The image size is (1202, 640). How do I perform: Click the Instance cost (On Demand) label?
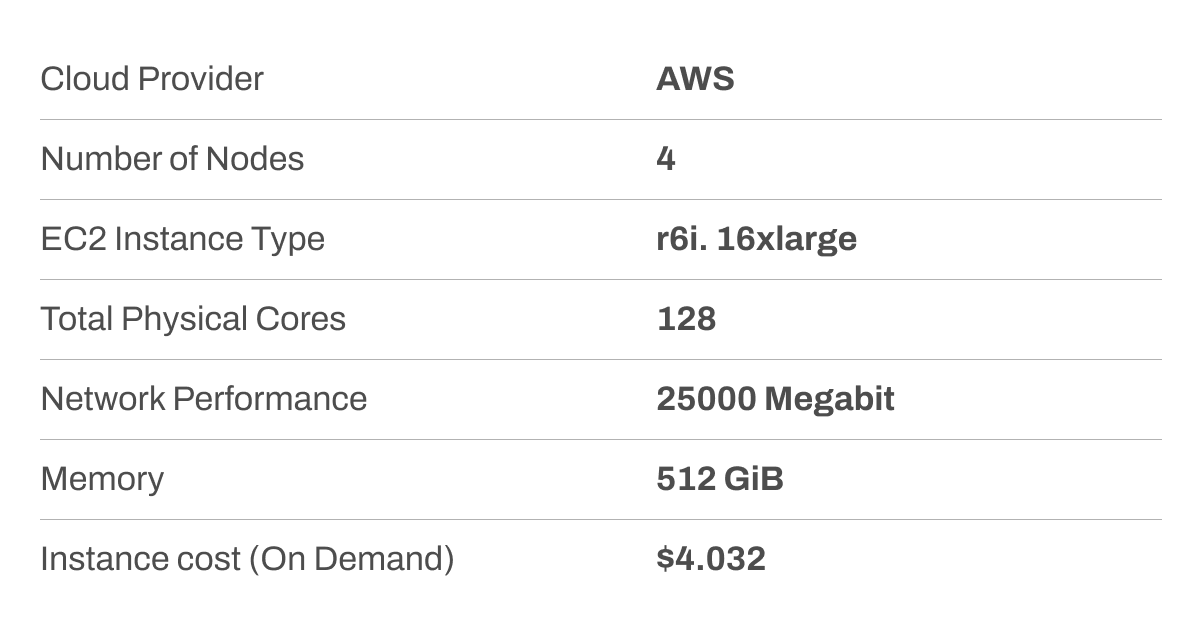247,559
